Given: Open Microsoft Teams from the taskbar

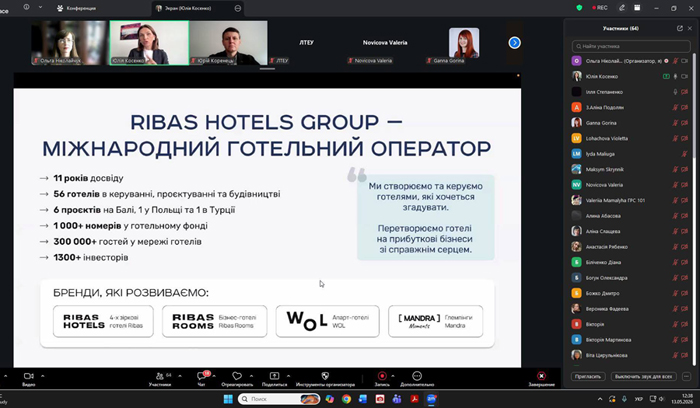Looking at the screenshot, I should 397,399.
